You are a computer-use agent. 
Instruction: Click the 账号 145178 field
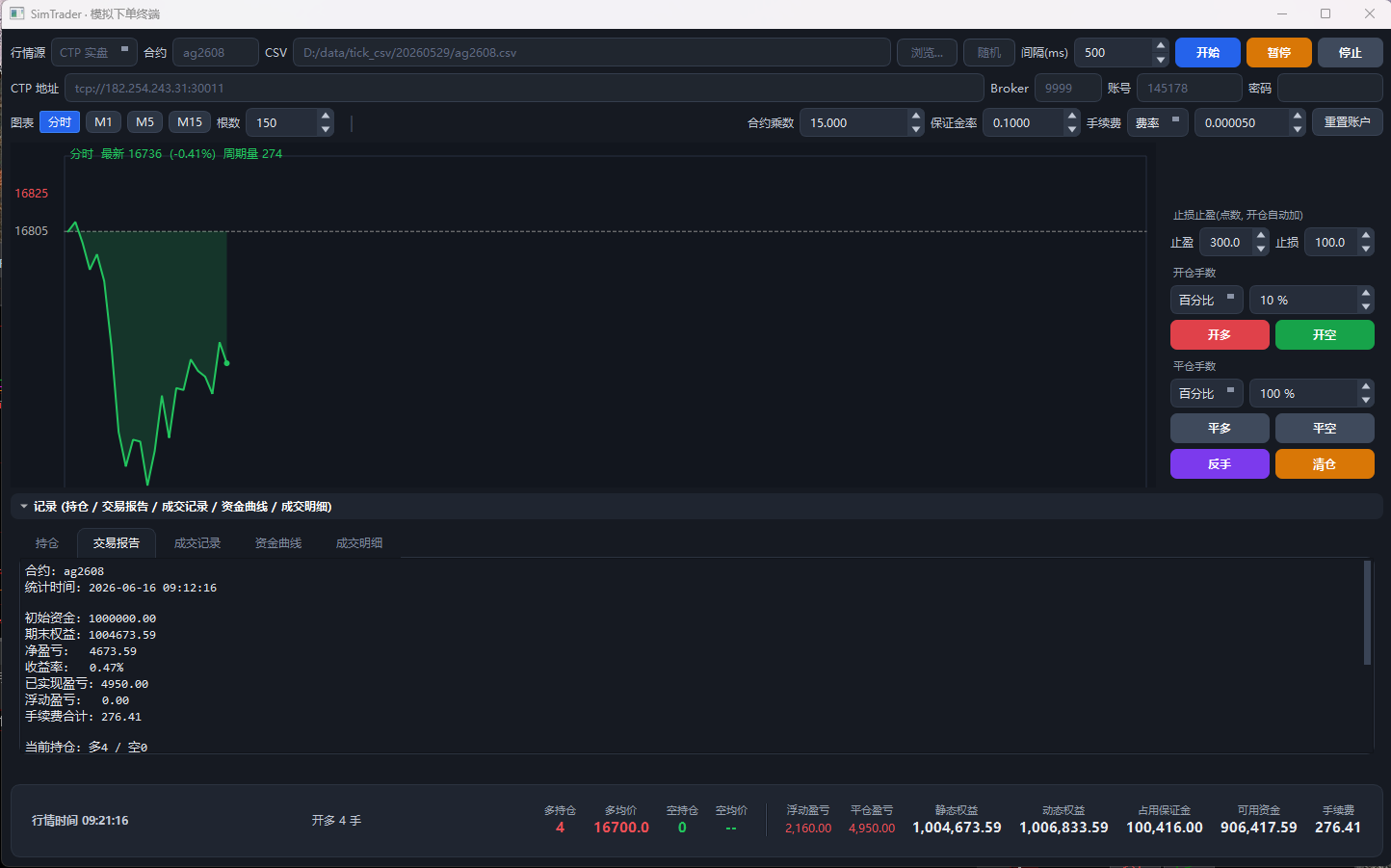coord(1190,88)
